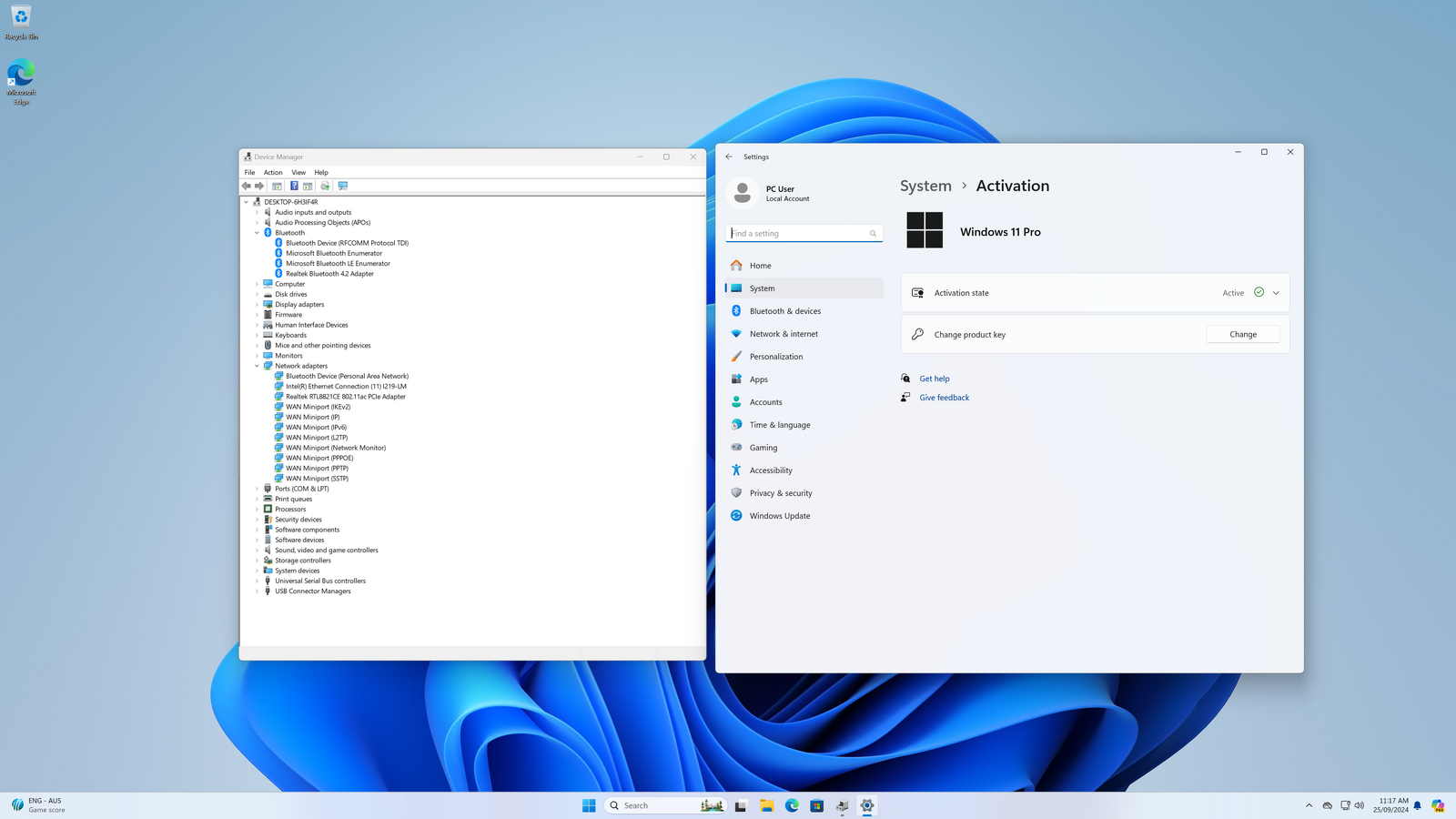Viewport: 1456px width, 819px height.
Task: Click the taskbar clock showing 11:17 AM
Action: tap(1391, 805)
